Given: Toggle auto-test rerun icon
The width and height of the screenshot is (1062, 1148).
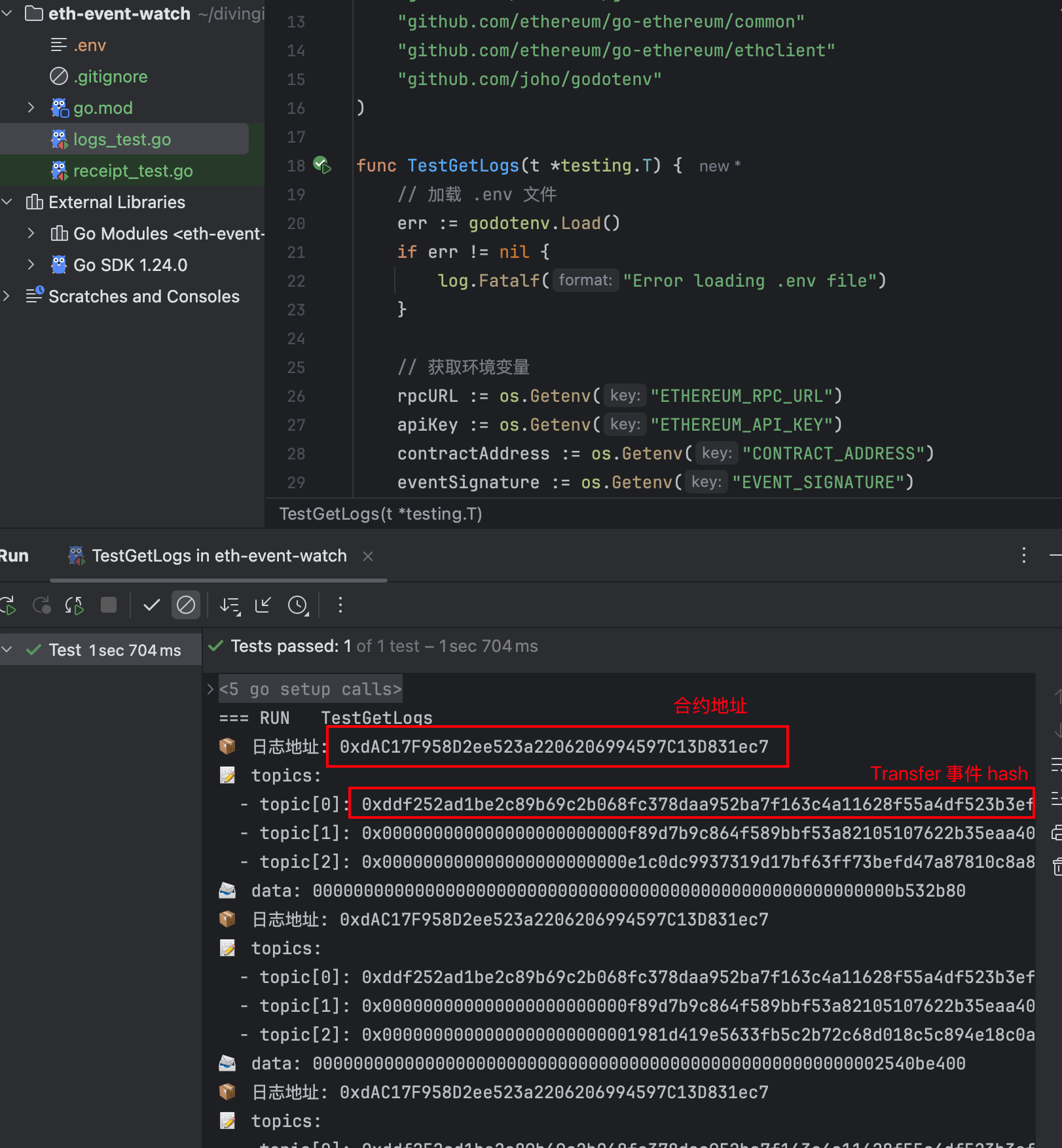Looking at the screenshot, I should (74, 605).
